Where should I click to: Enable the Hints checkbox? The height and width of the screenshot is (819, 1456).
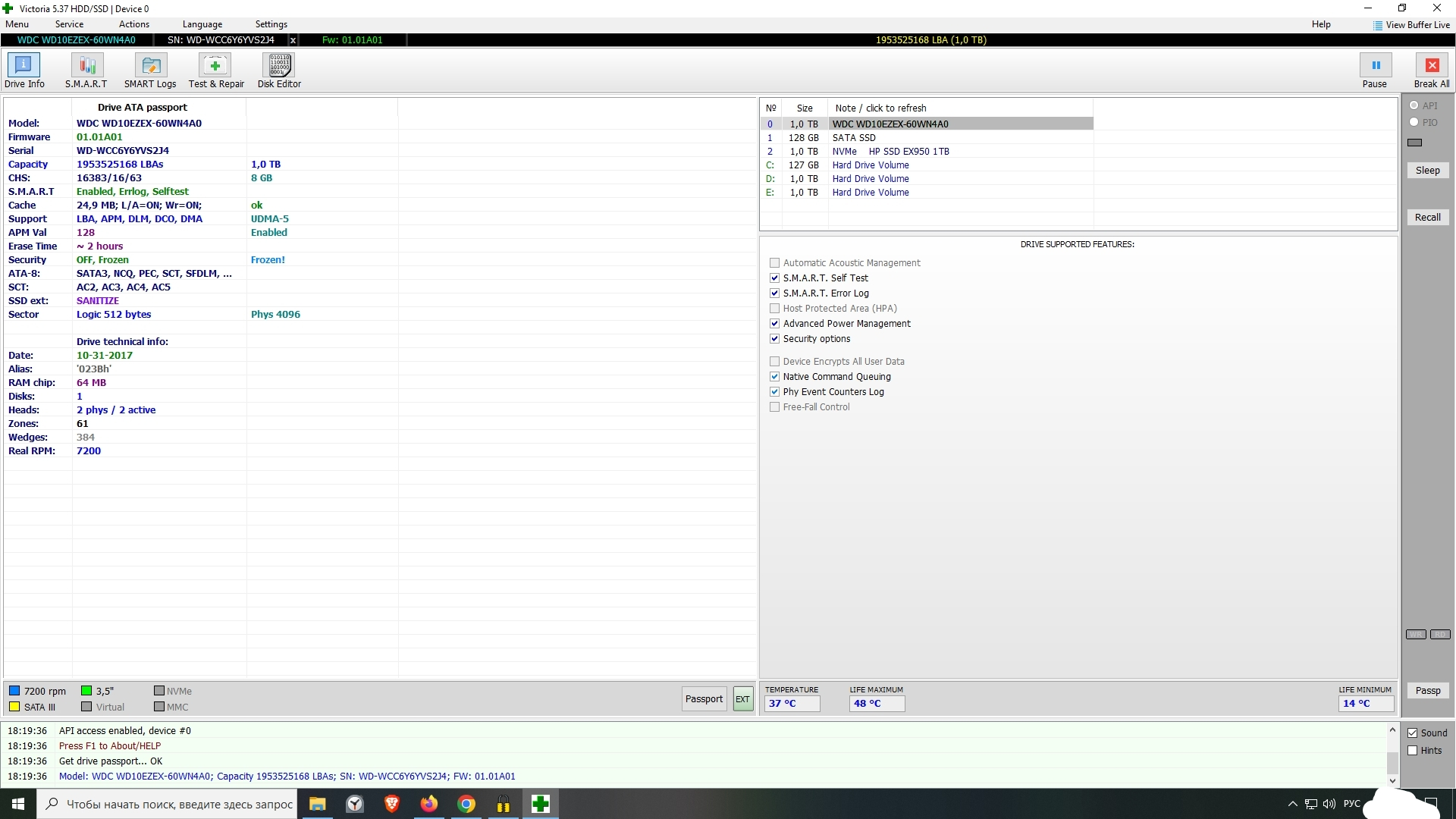1413,751
